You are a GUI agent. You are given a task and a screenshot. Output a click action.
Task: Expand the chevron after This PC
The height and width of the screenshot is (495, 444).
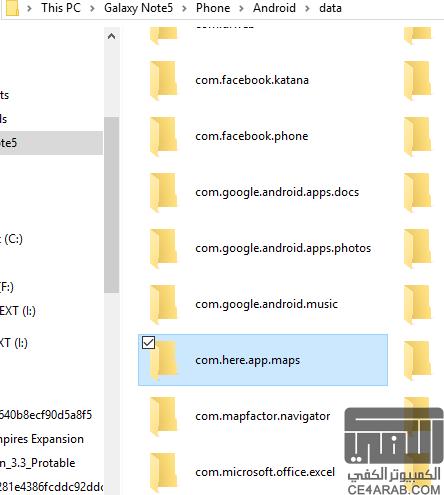[92, 8]
